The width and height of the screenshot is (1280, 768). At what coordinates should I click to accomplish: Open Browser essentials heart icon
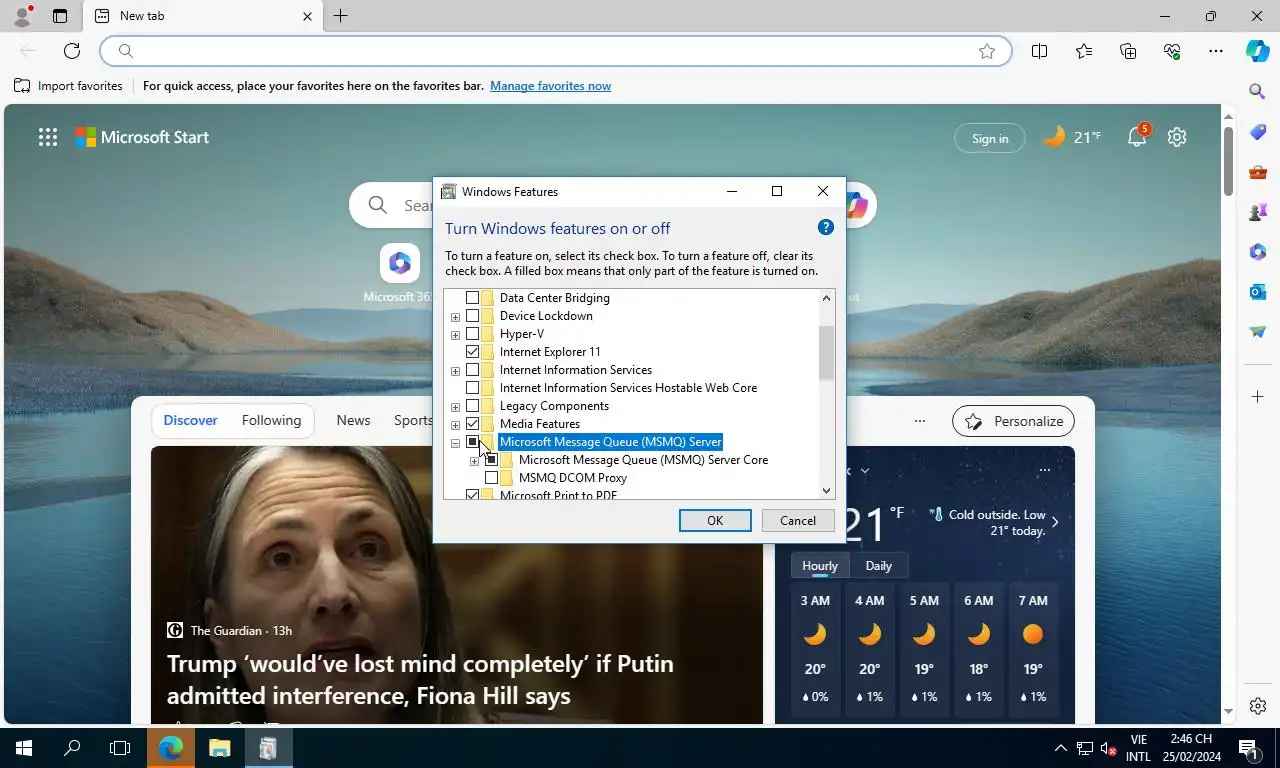point(1172,51)
